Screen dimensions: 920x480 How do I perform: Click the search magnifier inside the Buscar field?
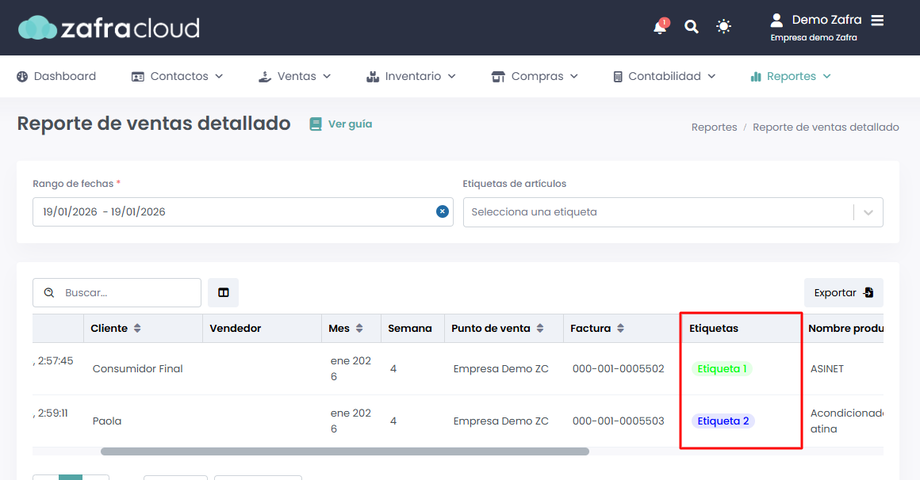pos(49,292)
